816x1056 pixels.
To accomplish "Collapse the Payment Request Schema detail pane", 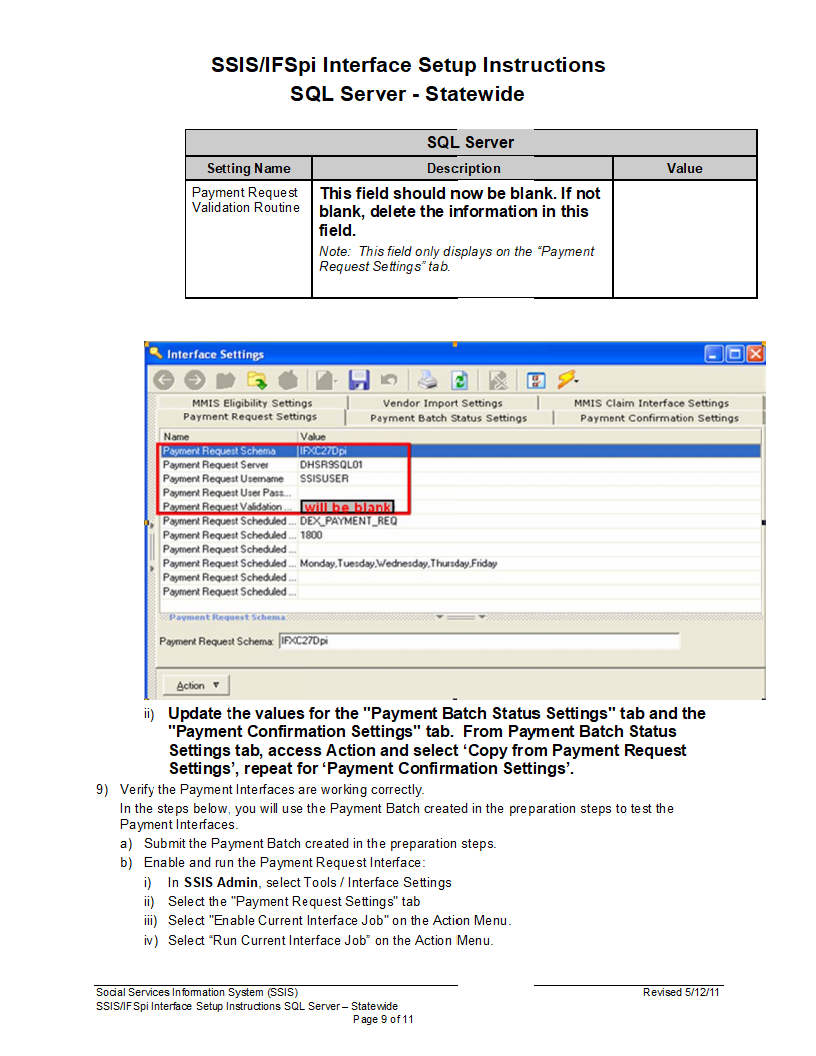I will coord(461,617).
